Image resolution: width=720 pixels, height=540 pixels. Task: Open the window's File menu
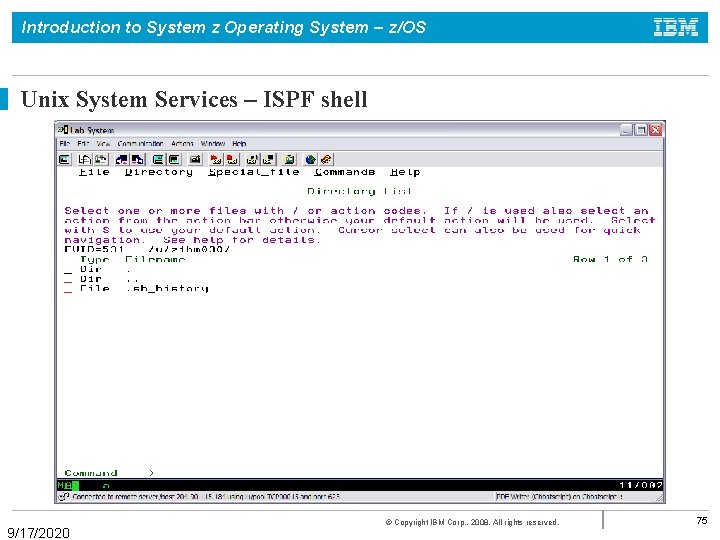click(64, 143)
